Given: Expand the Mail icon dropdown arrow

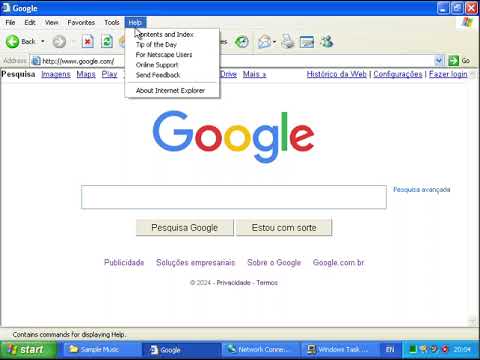Looking at the screenshot, I should coord(274,42).
